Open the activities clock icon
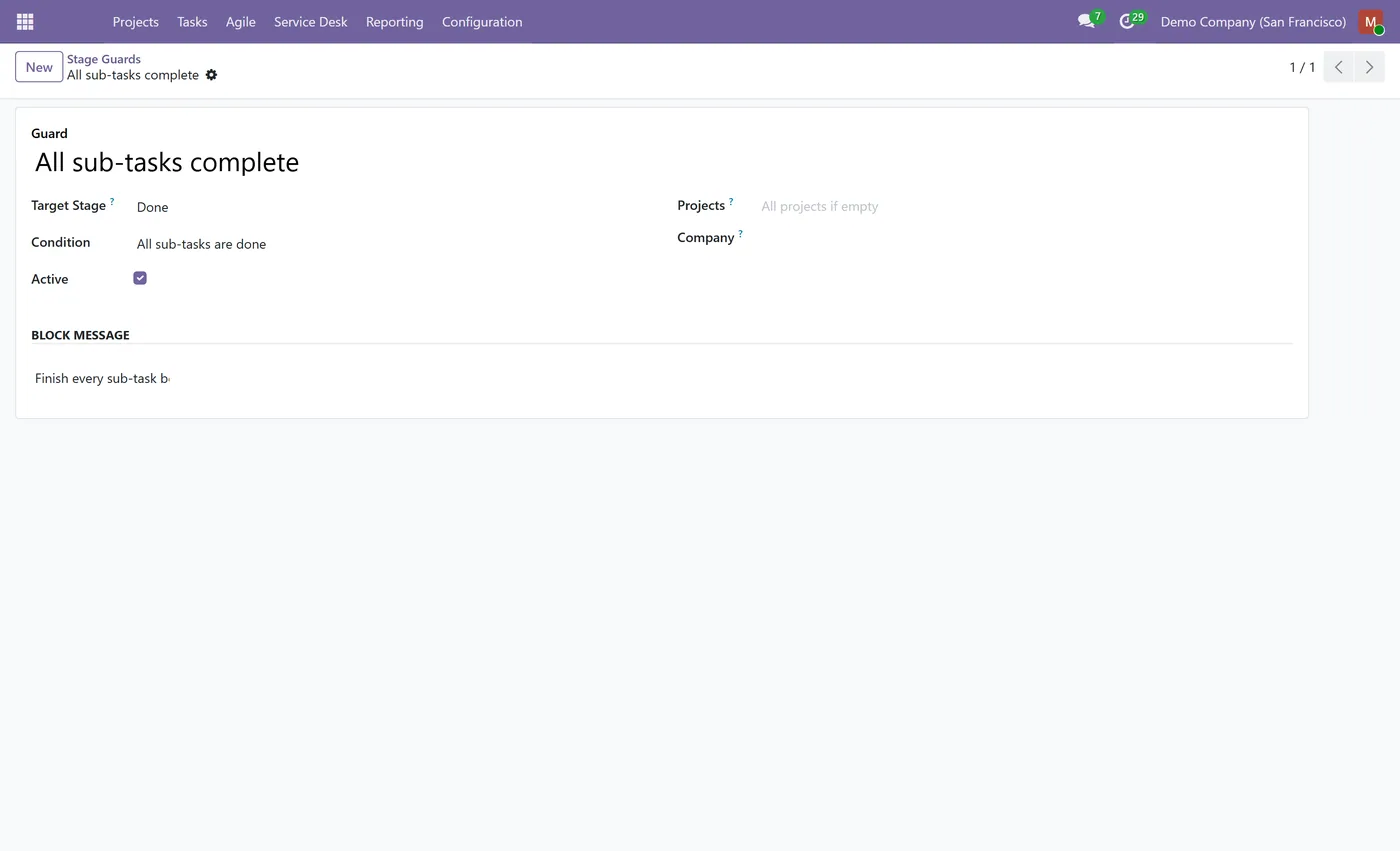Image resolution: width=1400 pixels, height=851 pixels. [1128, 22]
